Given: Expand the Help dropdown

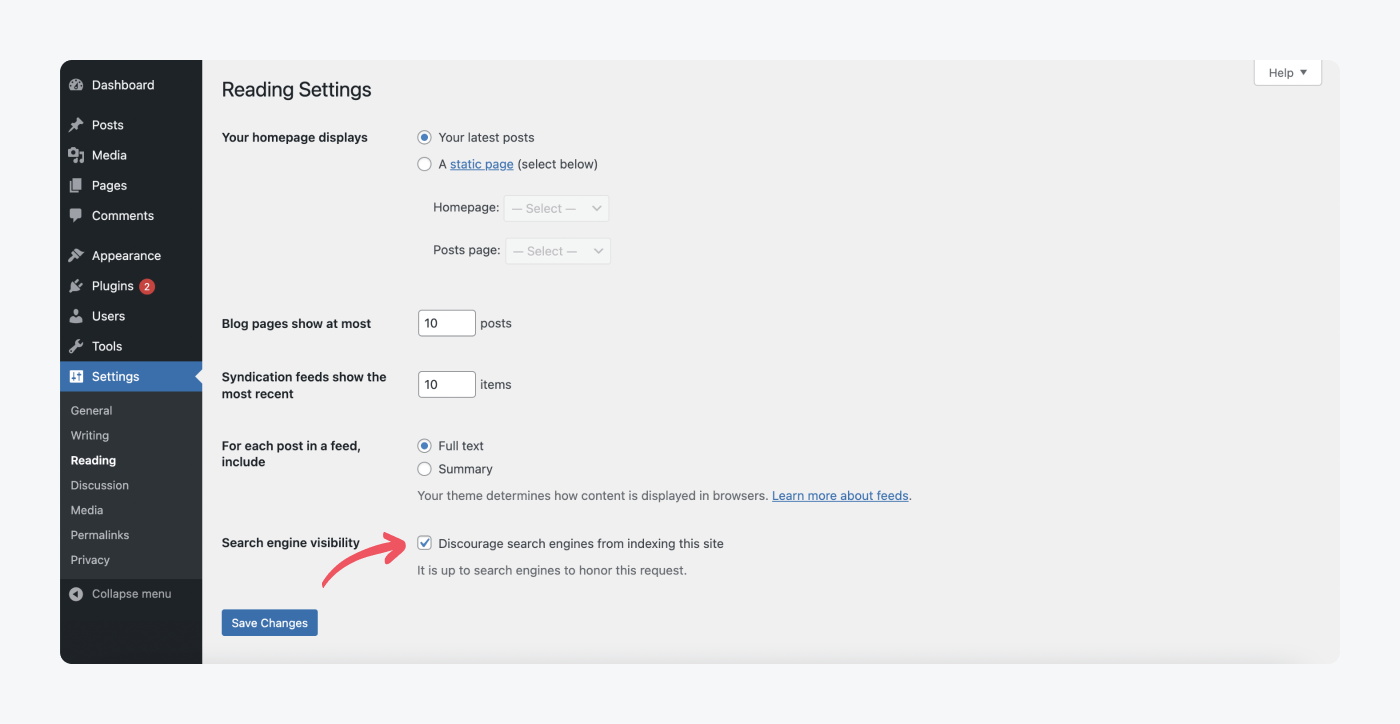Looking at the screenshot, I should click(1287, 71).
